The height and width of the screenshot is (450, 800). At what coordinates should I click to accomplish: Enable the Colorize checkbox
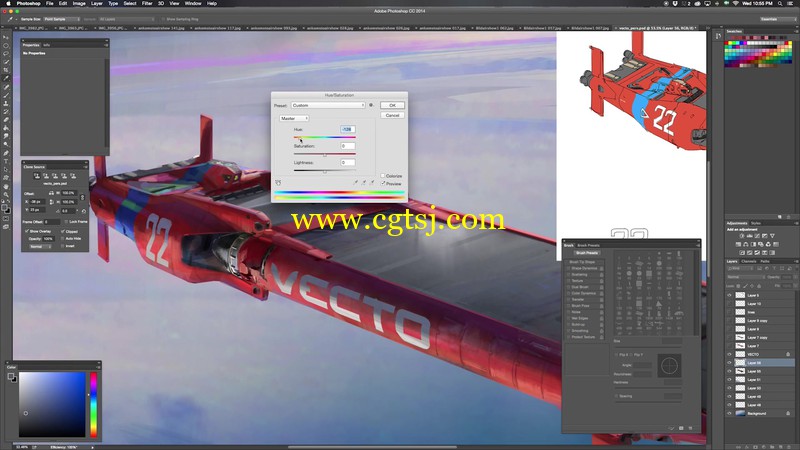coord(382,176)
